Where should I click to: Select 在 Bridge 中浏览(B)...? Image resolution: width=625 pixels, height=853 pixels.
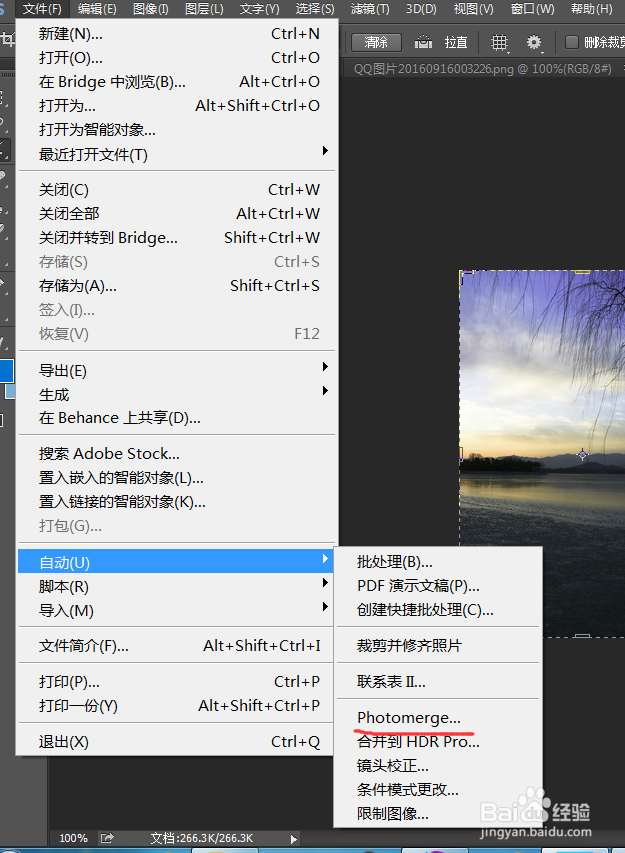click(x=178, y=82)
